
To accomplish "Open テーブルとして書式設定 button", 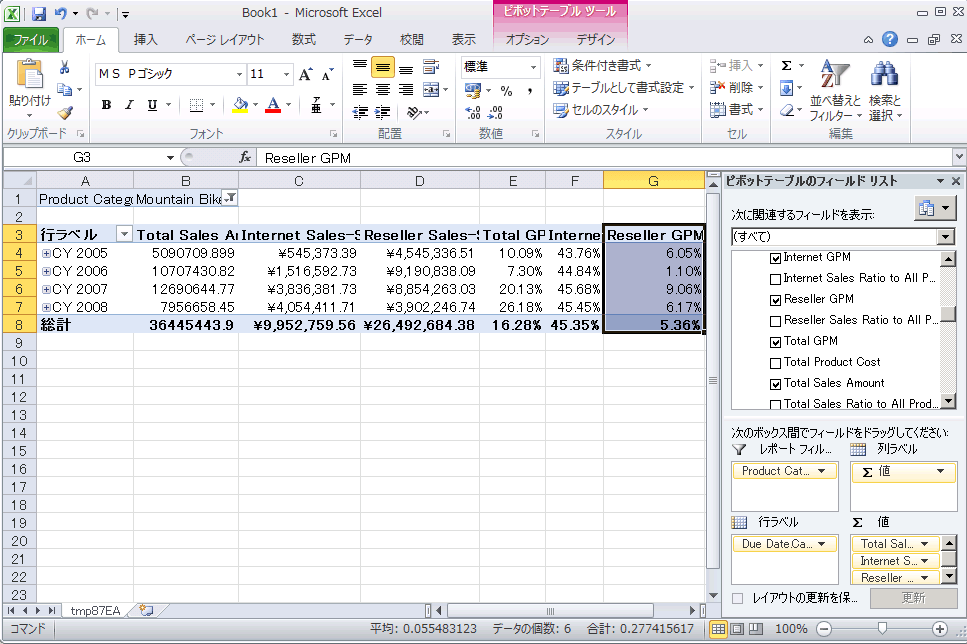I will click(623, 88).
